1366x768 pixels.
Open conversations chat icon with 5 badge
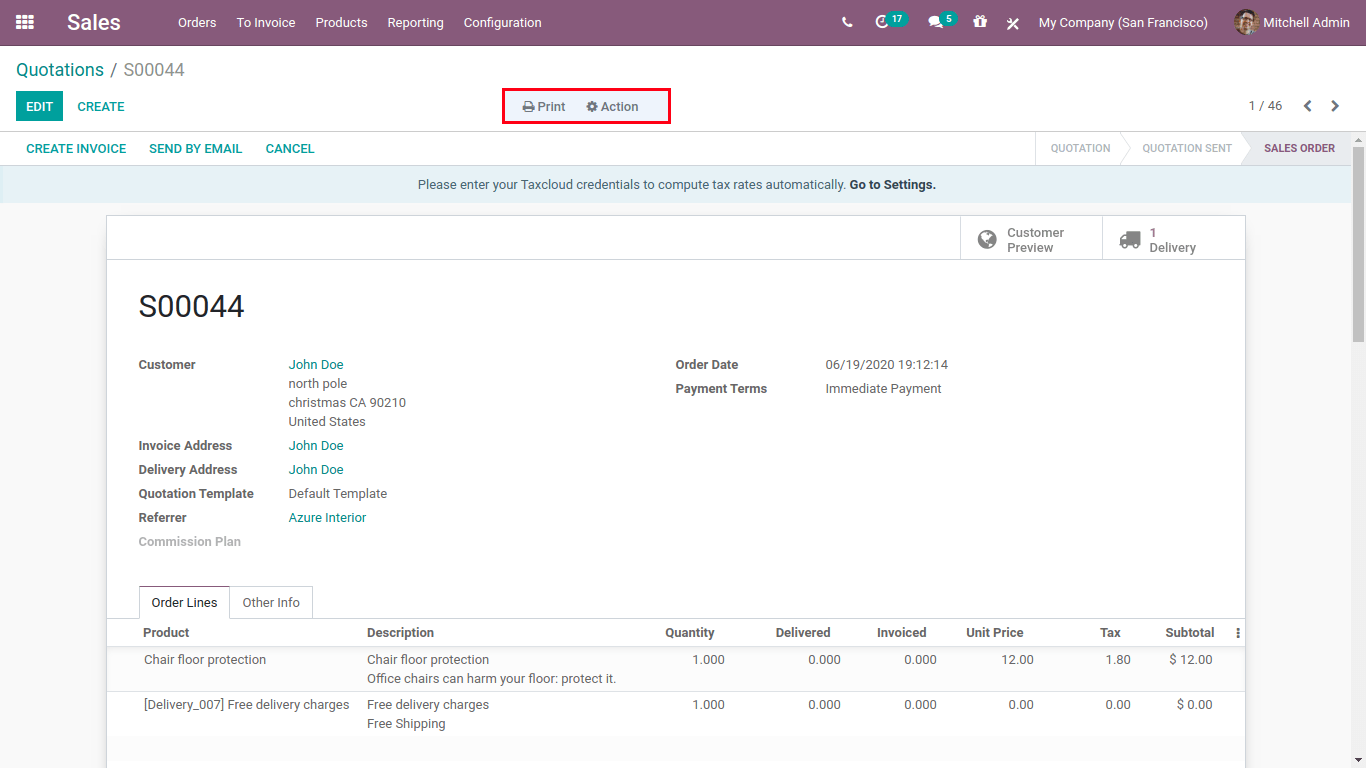tap(936, 22)
